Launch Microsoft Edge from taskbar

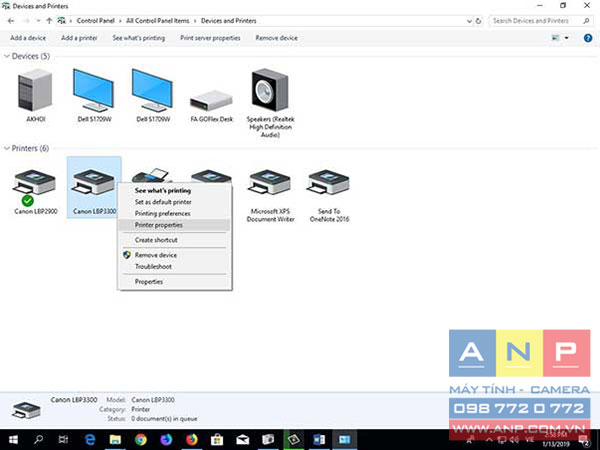click(x=90, y=440)
